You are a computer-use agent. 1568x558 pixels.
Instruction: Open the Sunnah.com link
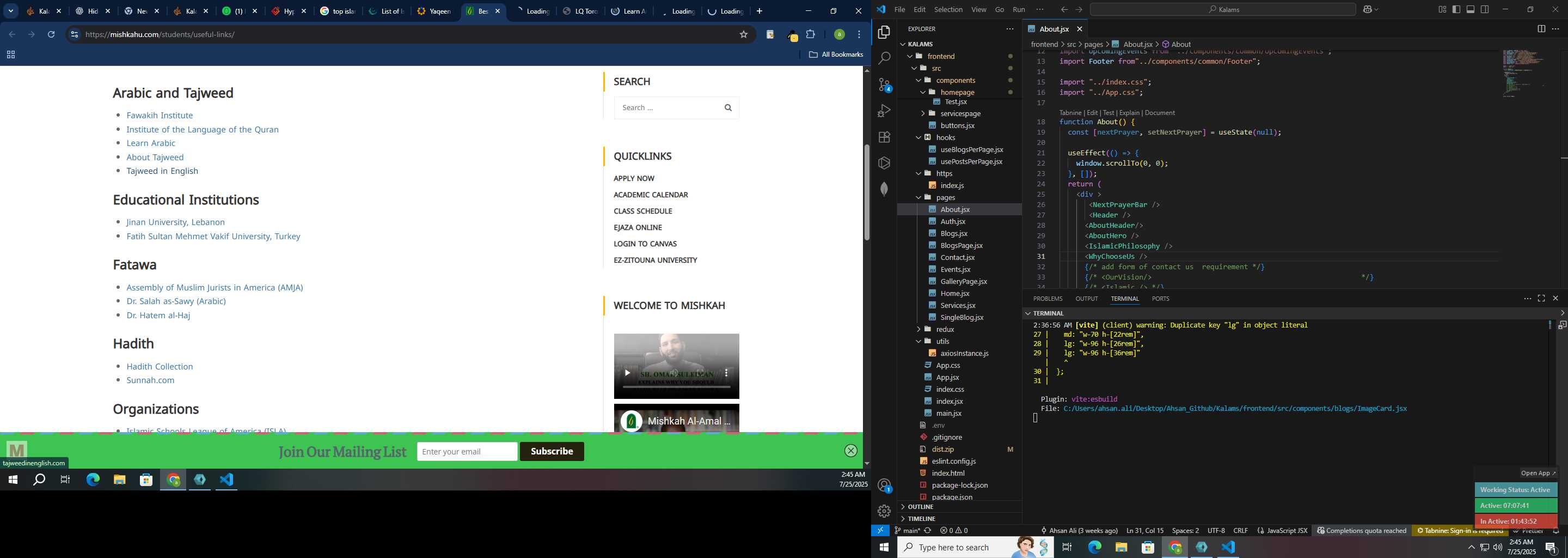click(x=150, y=380)
